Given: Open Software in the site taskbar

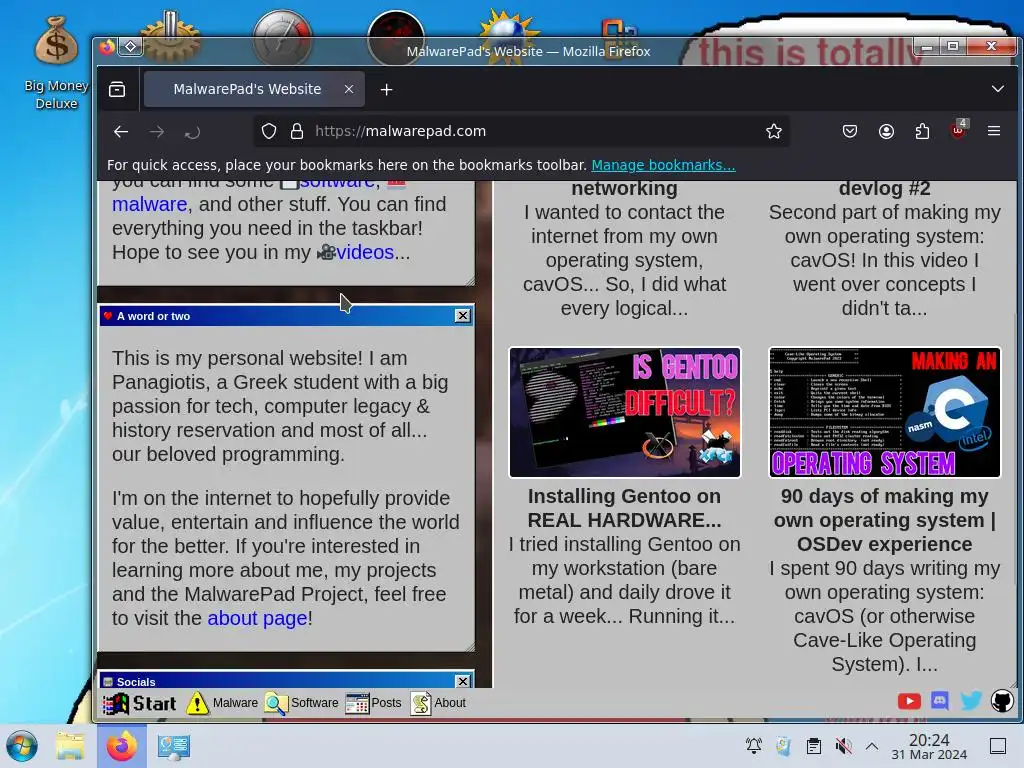Looking at the screenshot, I should click(x=302, y=703).
